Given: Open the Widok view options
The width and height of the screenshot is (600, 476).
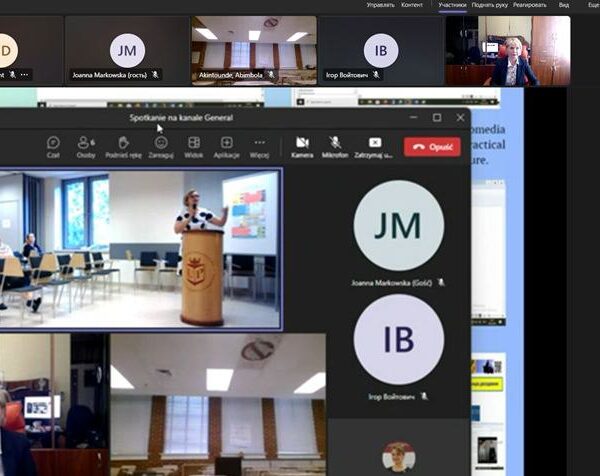Looking at the screenshot, I should [194, 146].
